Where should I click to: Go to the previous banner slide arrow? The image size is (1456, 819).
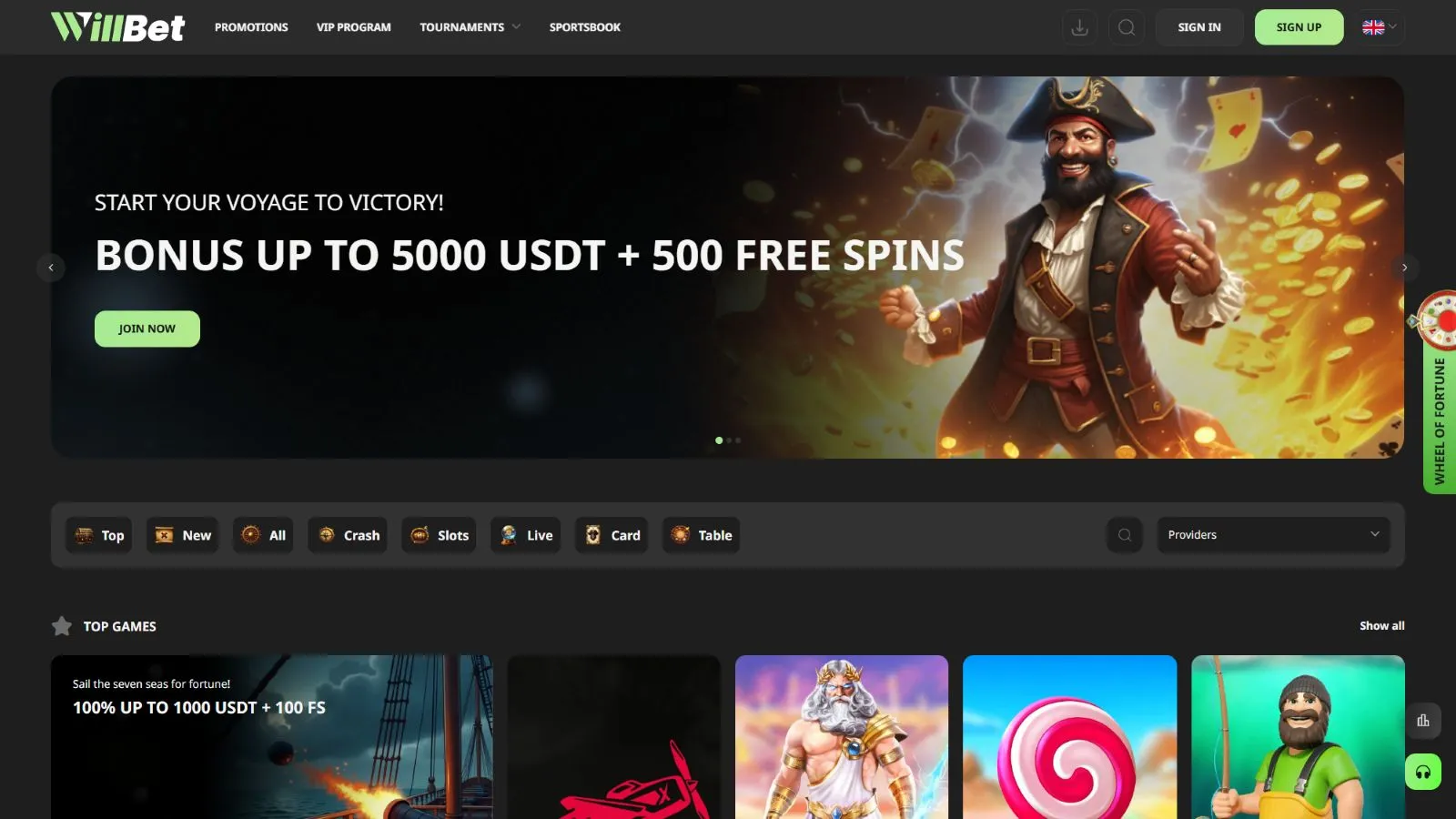coord(51,268)
